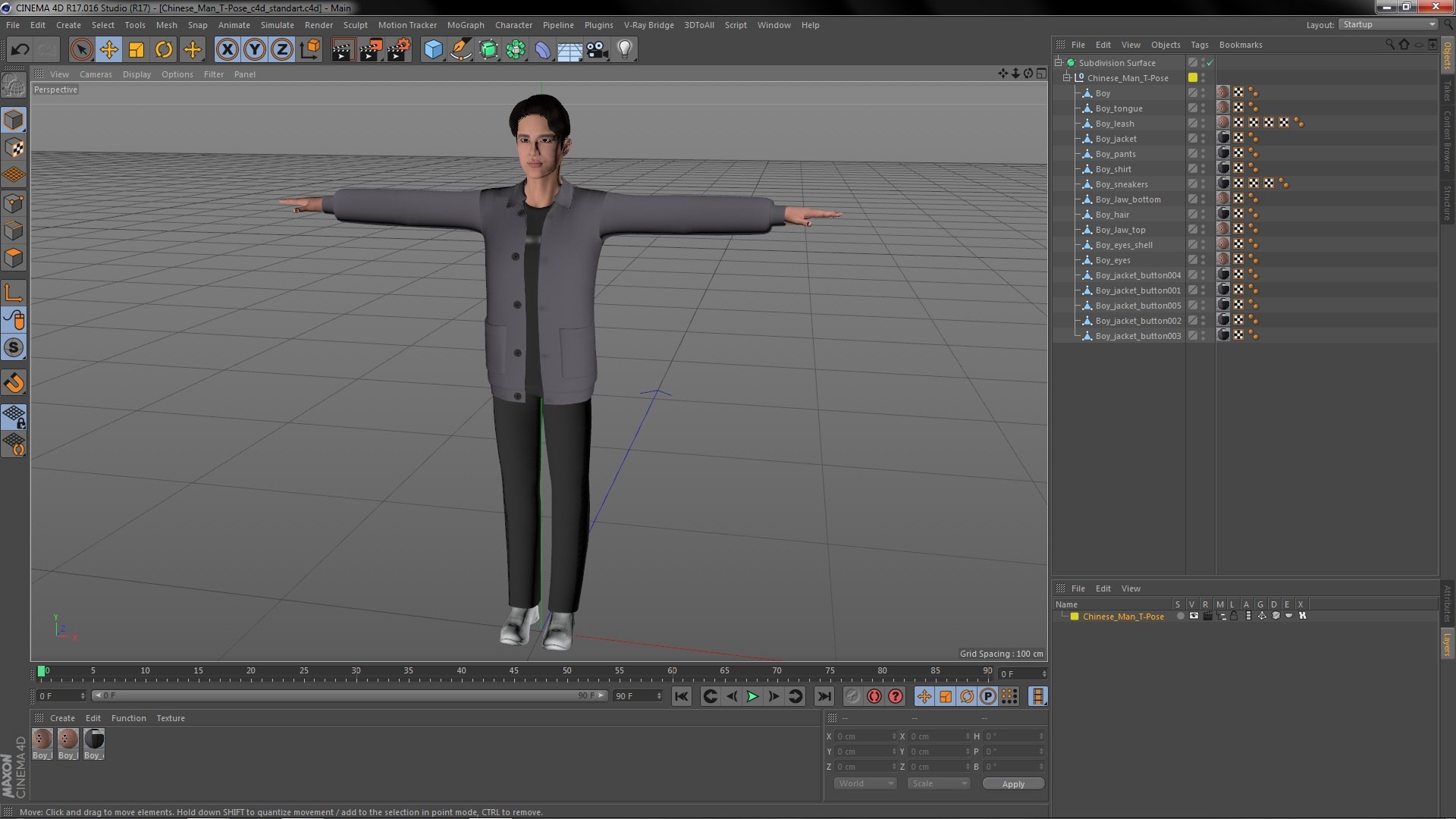Toggle Y axis lock
Screen dimensions: 1456x819
click(255, 50)
